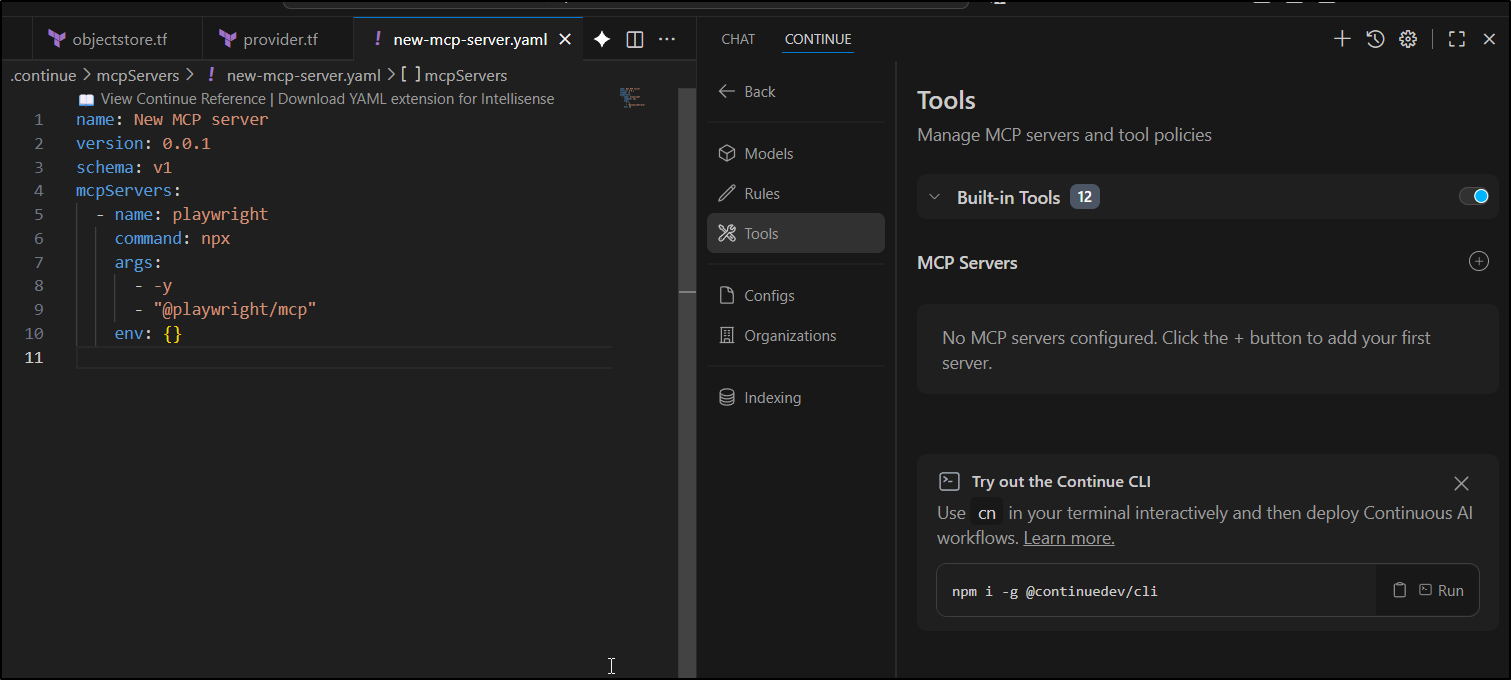This screenshot has height=680, width=1511.
Task: Open the session history clock icon
Action: click(1375, 39)
